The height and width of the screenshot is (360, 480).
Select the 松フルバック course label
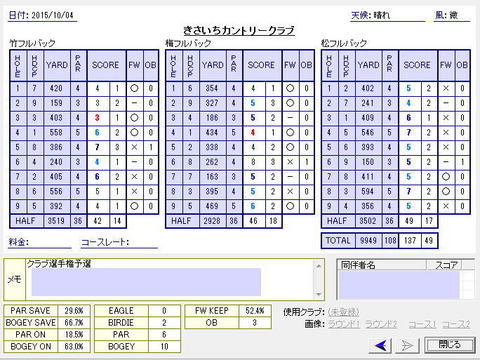click(344, 43)
